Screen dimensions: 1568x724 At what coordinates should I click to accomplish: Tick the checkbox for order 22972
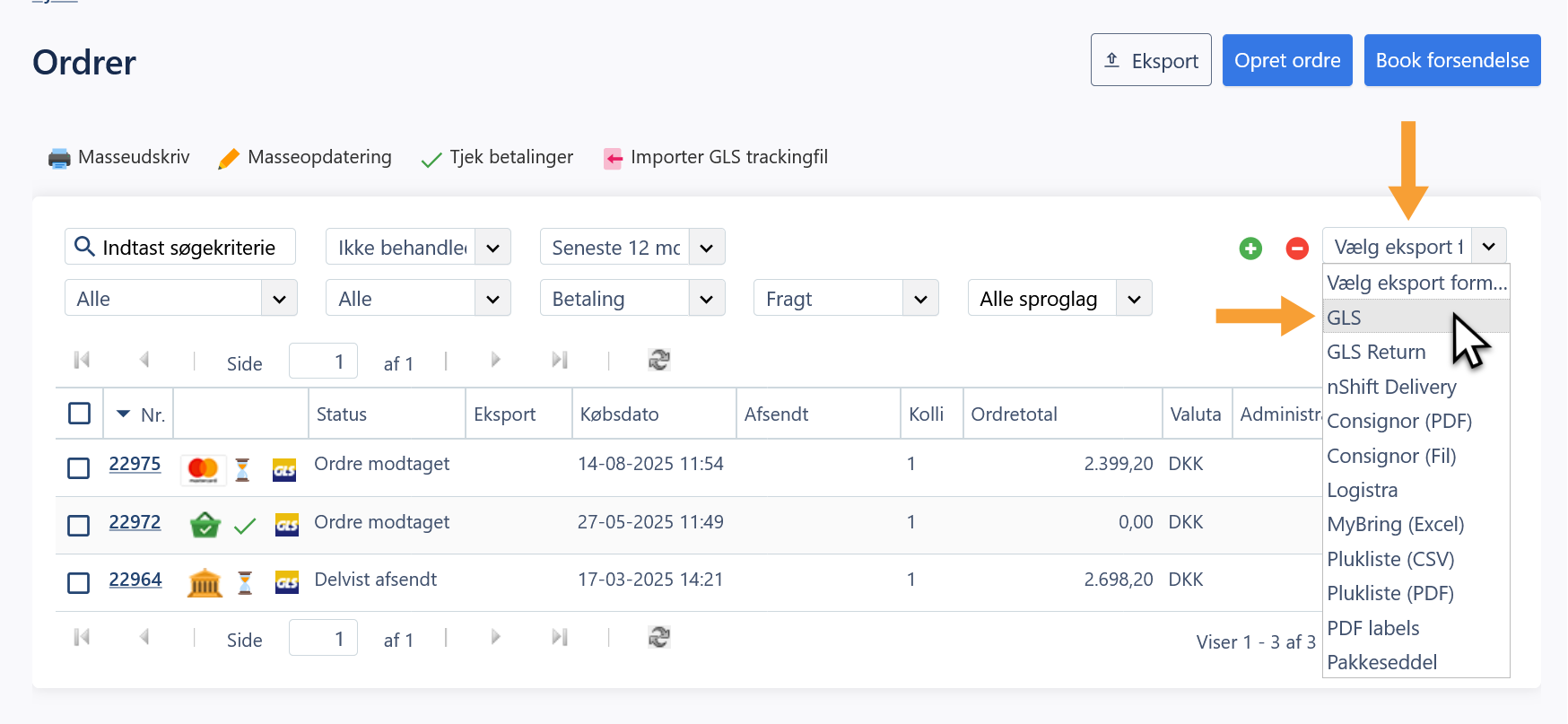pos(79,525)
